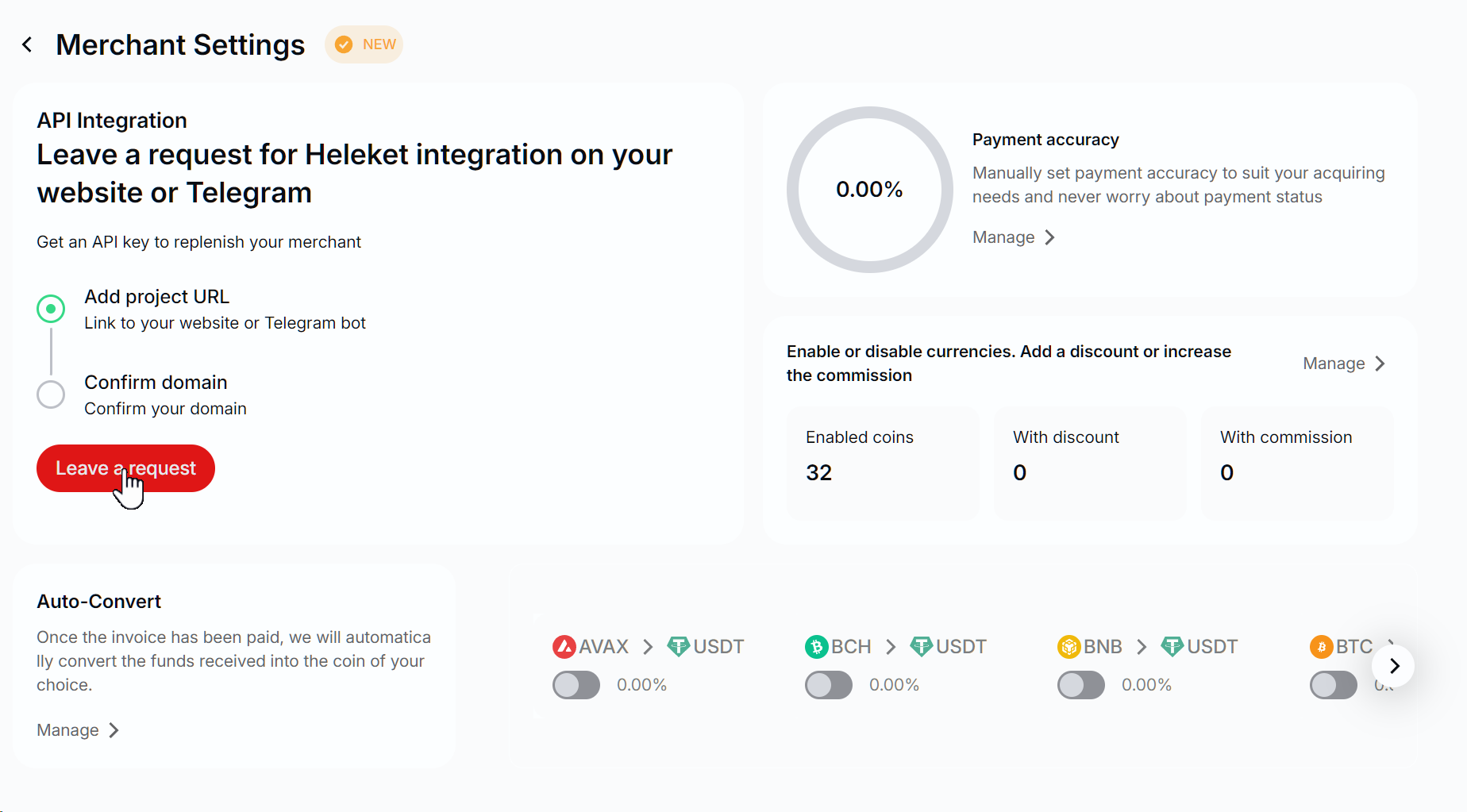Select the Confirm domain step
Screen dimensions: 1467x812
(51, 394)
